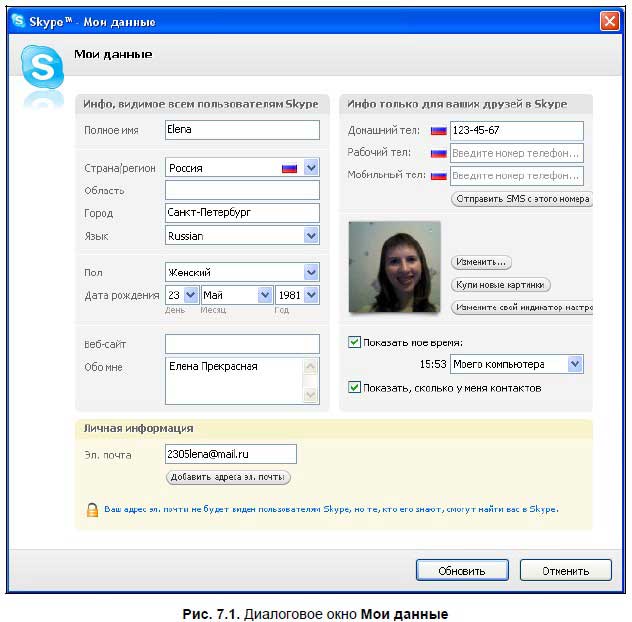The image size is (632, 622).
Task: Click the flag icon beside work phone
Action: 438,153
